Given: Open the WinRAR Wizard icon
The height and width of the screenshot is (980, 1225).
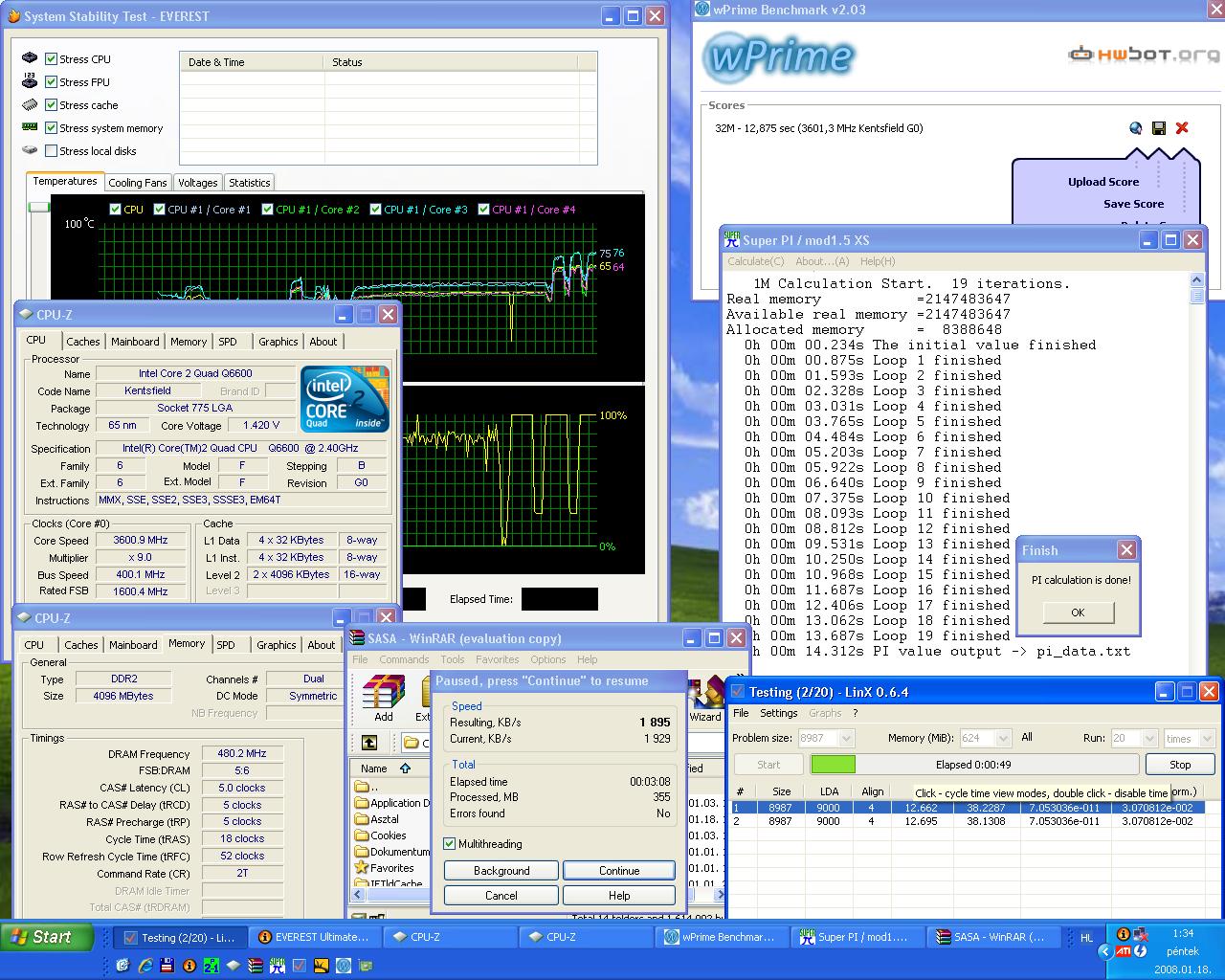Looking at the screenshot, I should (706, 699).
